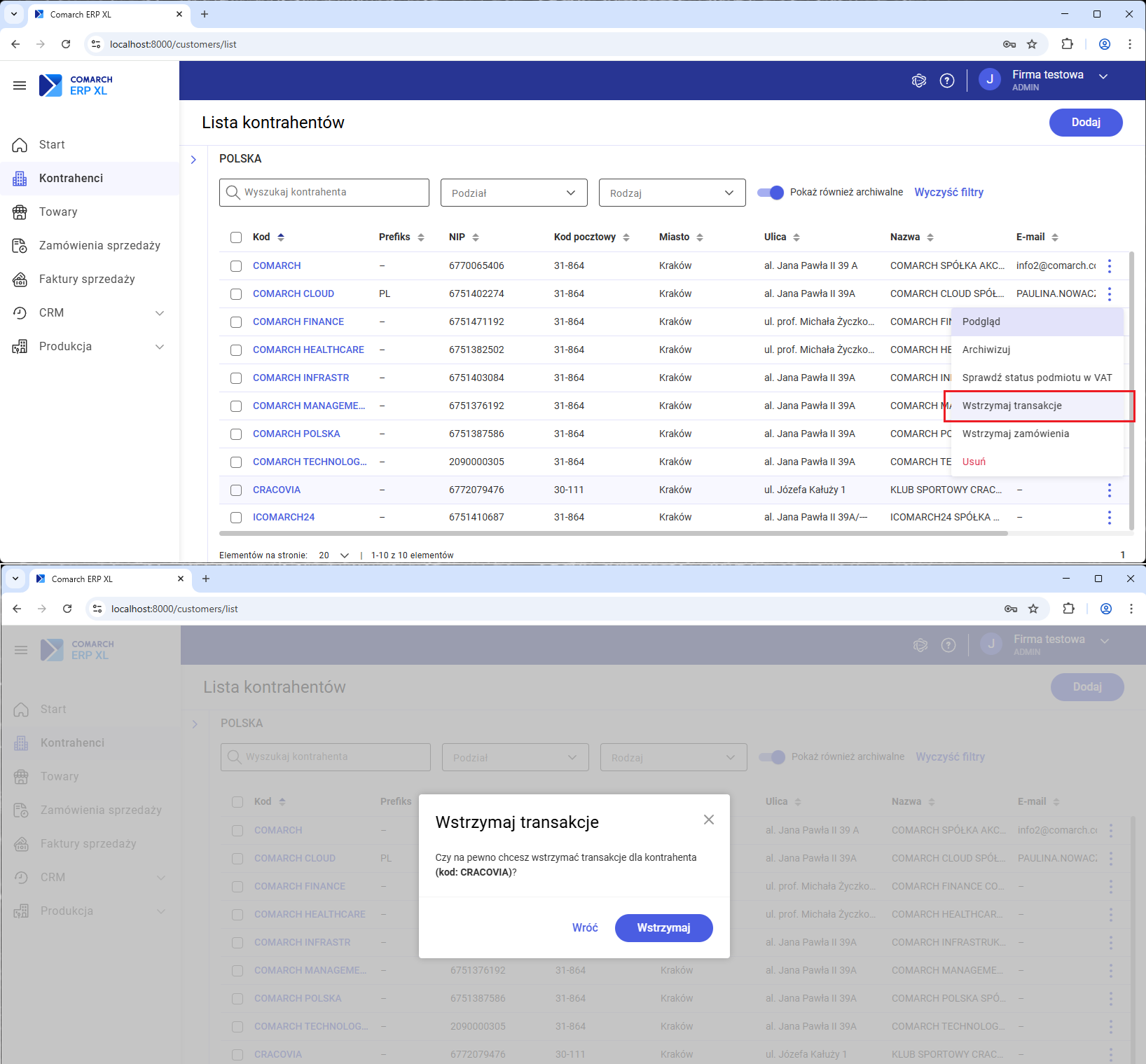Open the hamburger navigation menu in undimmed window
Screen dimensions: 1146x1064
[x=20, y=85]
